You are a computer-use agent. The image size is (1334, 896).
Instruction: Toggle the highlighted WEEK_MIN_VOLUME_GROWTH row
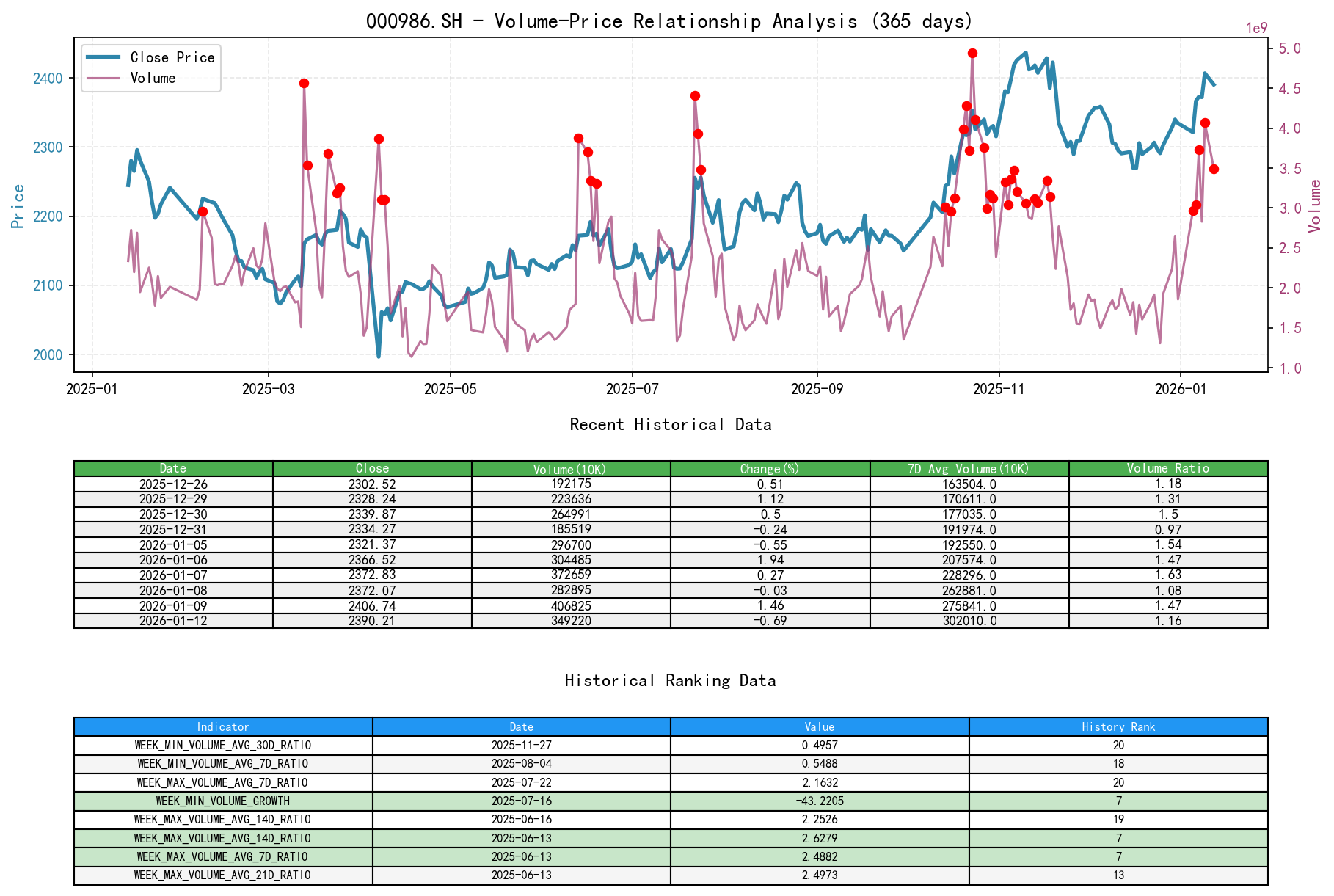(222, 801)
